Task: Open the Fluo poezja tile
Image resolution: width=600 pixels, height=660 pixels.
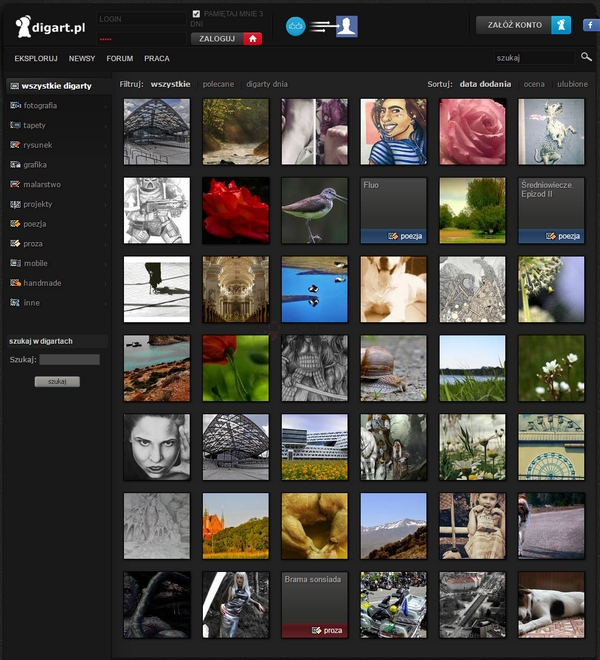Action: [393, 210]
